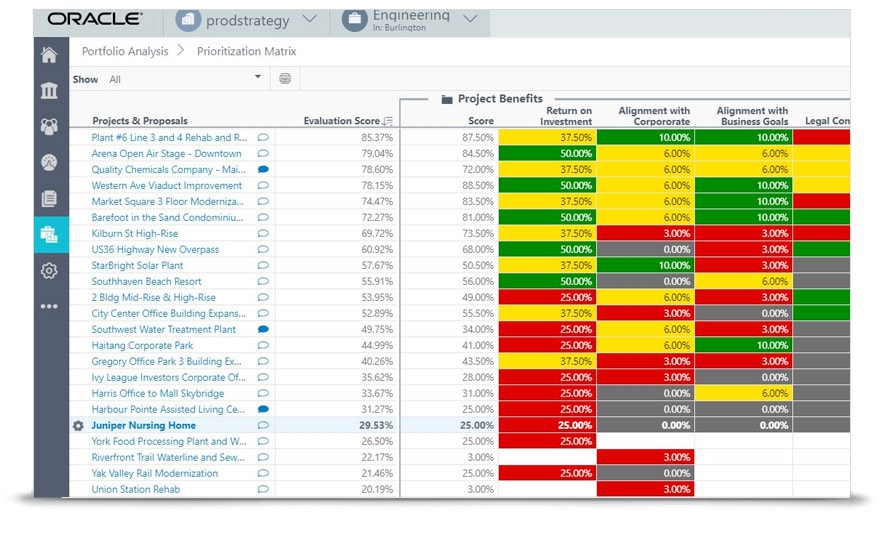
Task: Click the Project Benefits folder icon
Action: click(447, 99)
